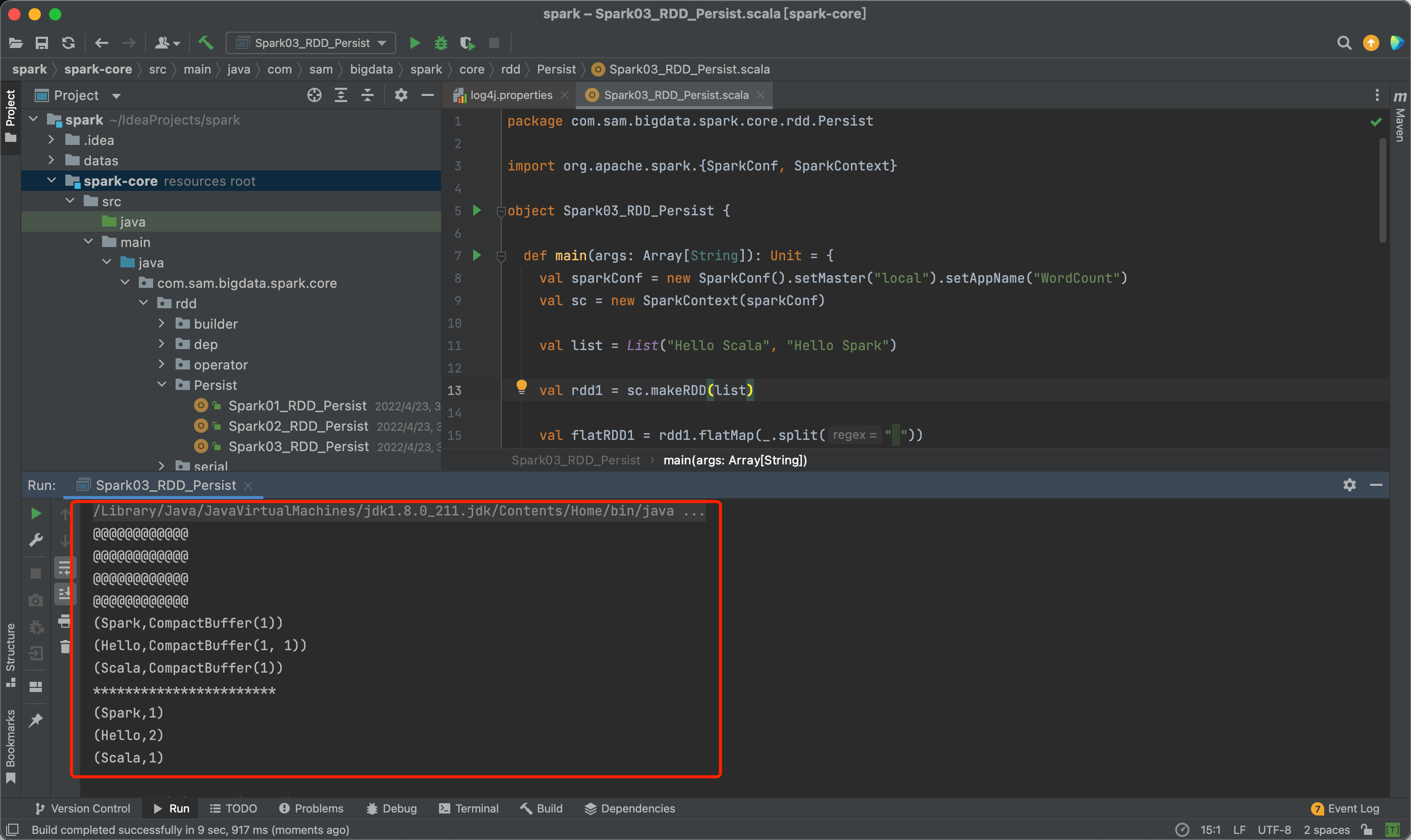Viewport: 1411px width, 840px height.
Task: Click the Reload from disk icon
Action: coord(68,43)
